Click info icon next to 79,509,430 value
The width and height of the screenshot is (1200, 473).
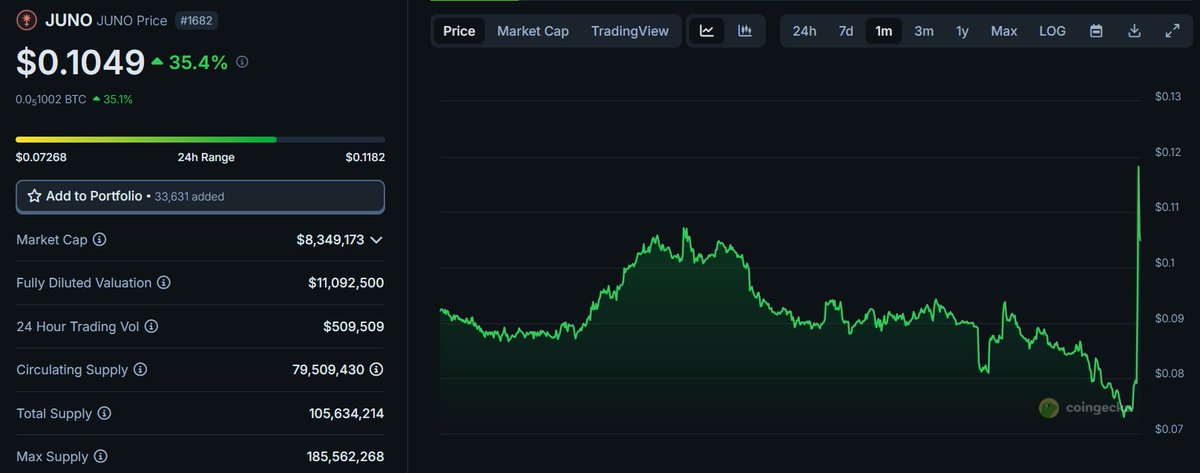coord(376,370)
